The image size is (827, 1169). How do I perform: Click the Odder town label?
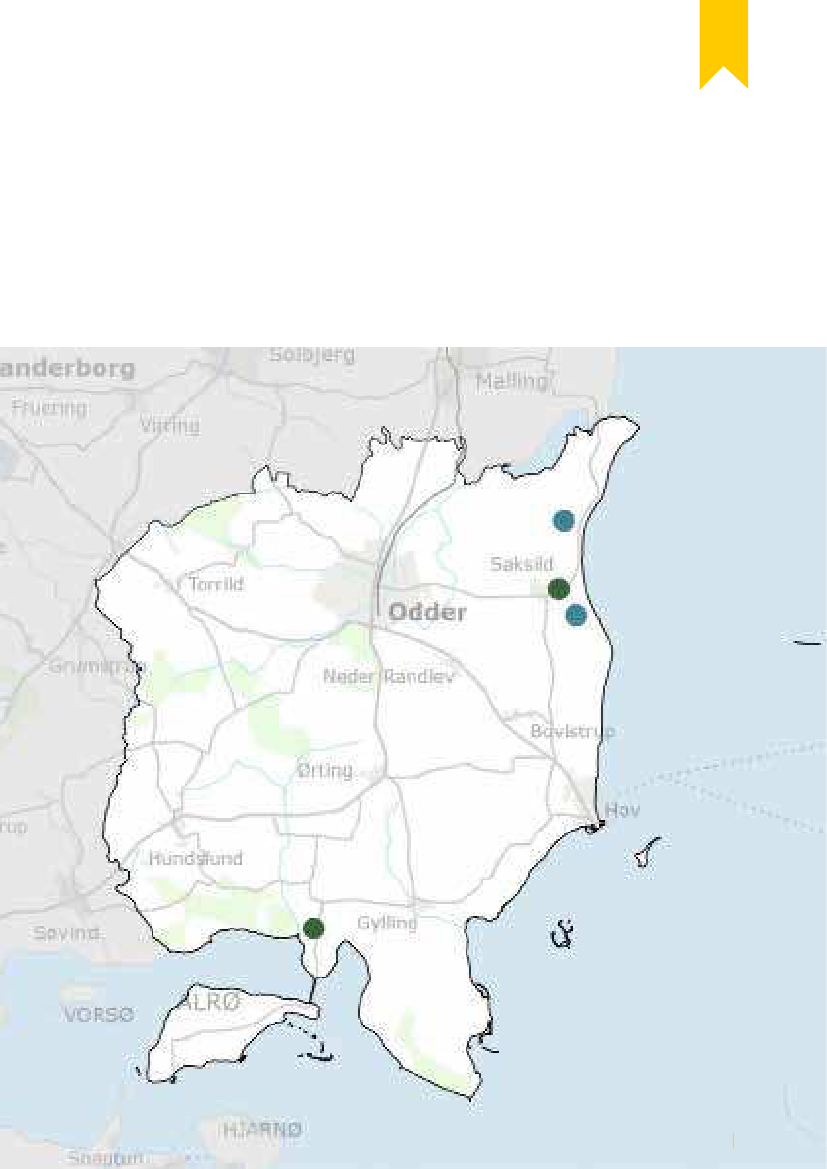click(x=427, y=612)
